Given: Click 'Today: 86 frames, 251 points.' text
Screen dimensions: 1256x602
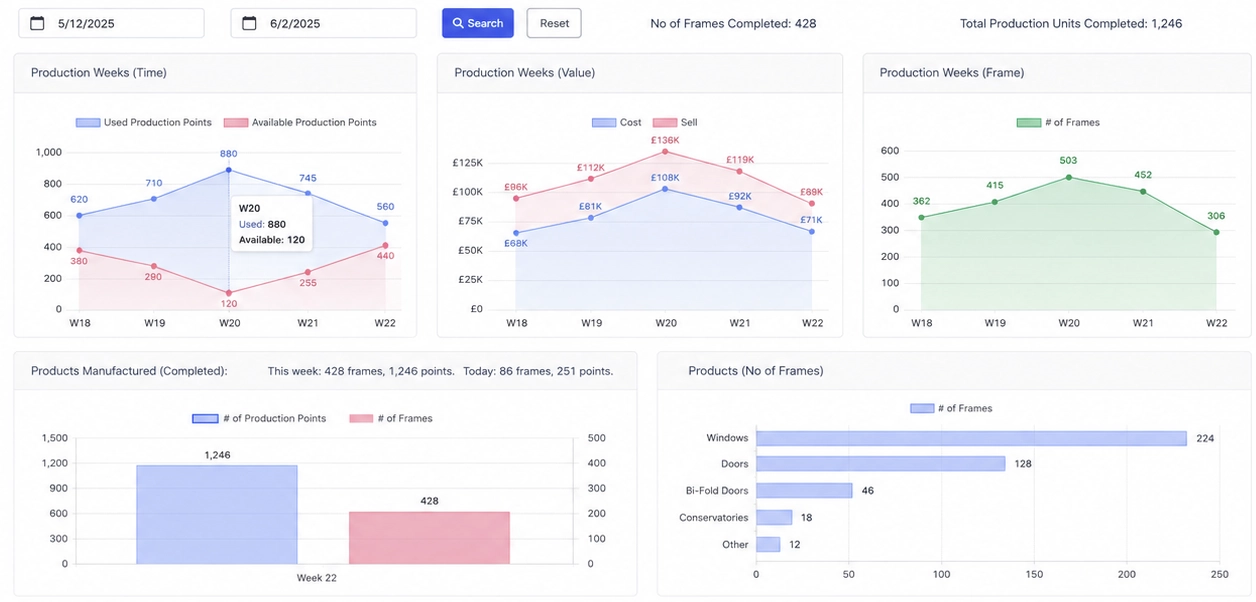Looking at the screenshot, I should (538, 371).
